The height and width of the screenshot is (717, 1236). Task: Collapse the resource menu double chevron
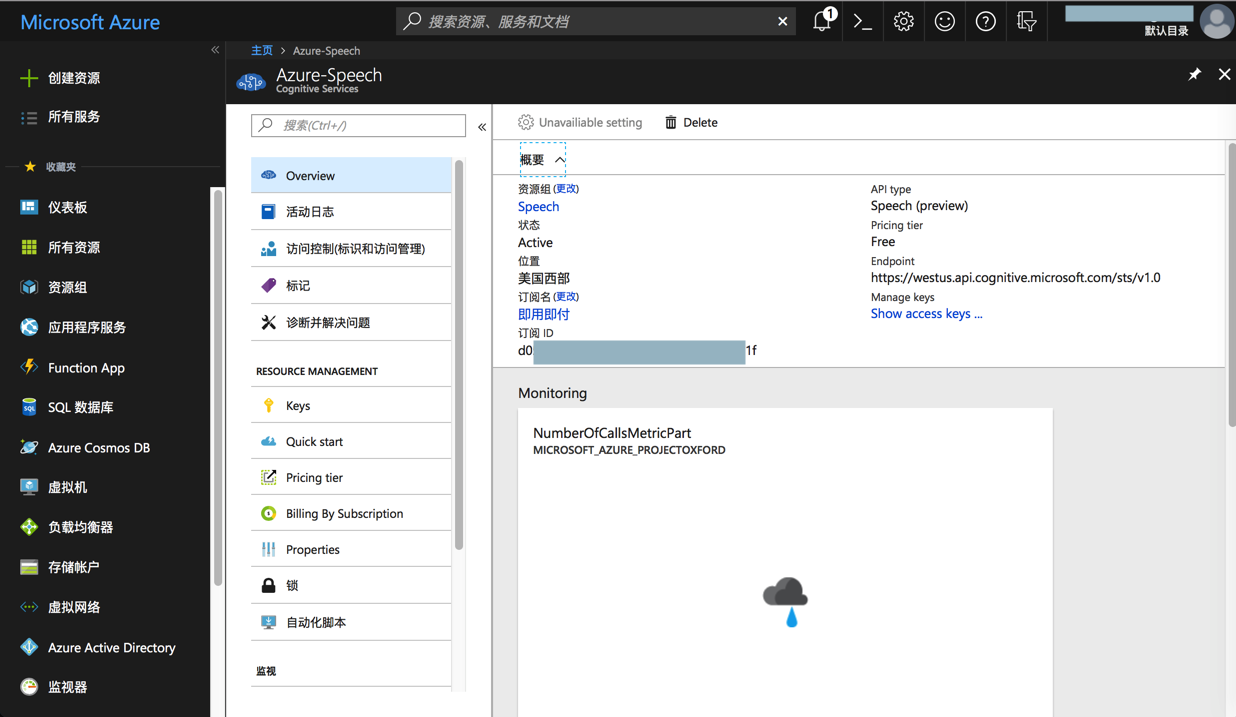482,127
